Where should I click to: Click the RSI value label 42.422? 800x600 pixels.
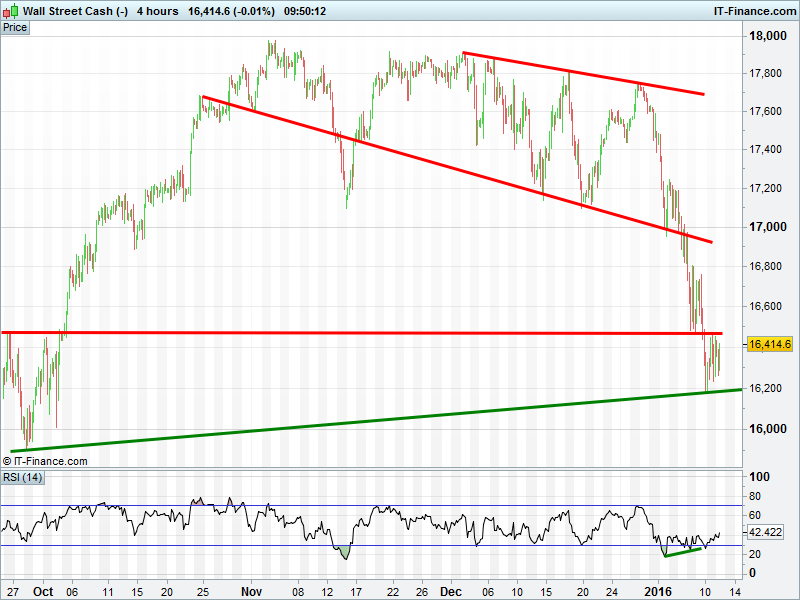pyautogui.click(x=770, y=534)
